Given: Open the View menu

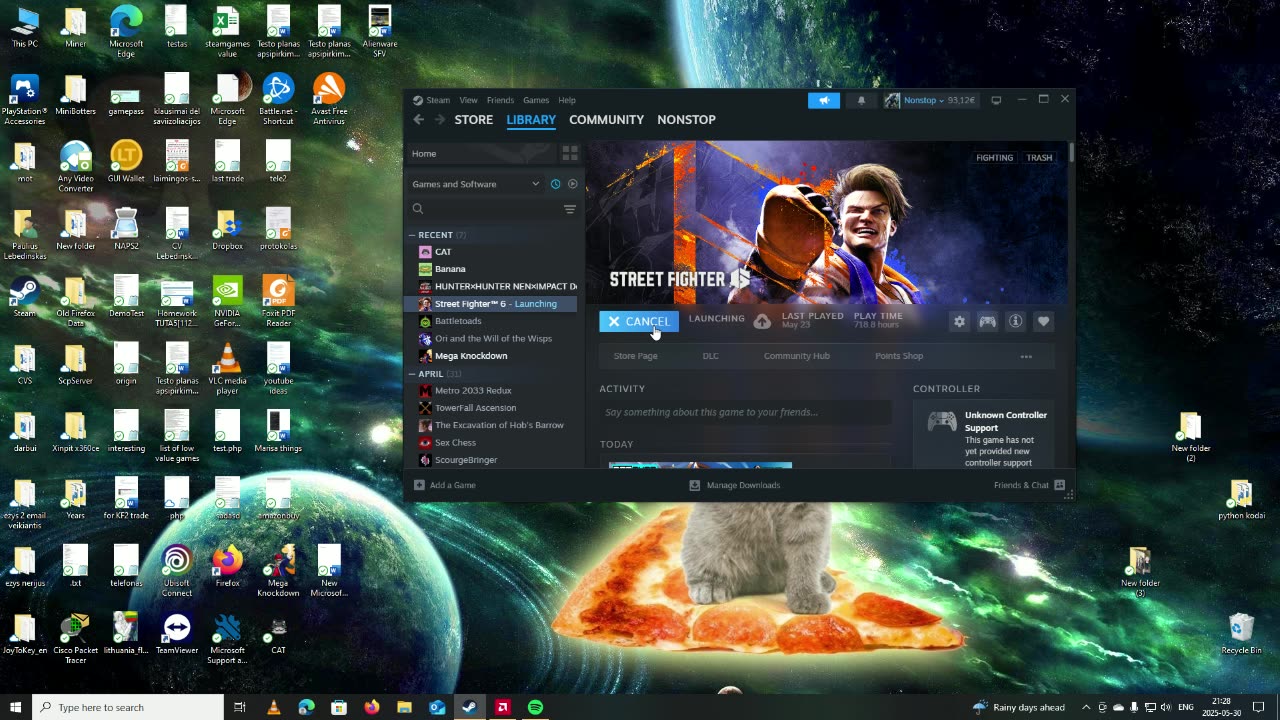Looking at the screenshot, I should pos(468,100).
